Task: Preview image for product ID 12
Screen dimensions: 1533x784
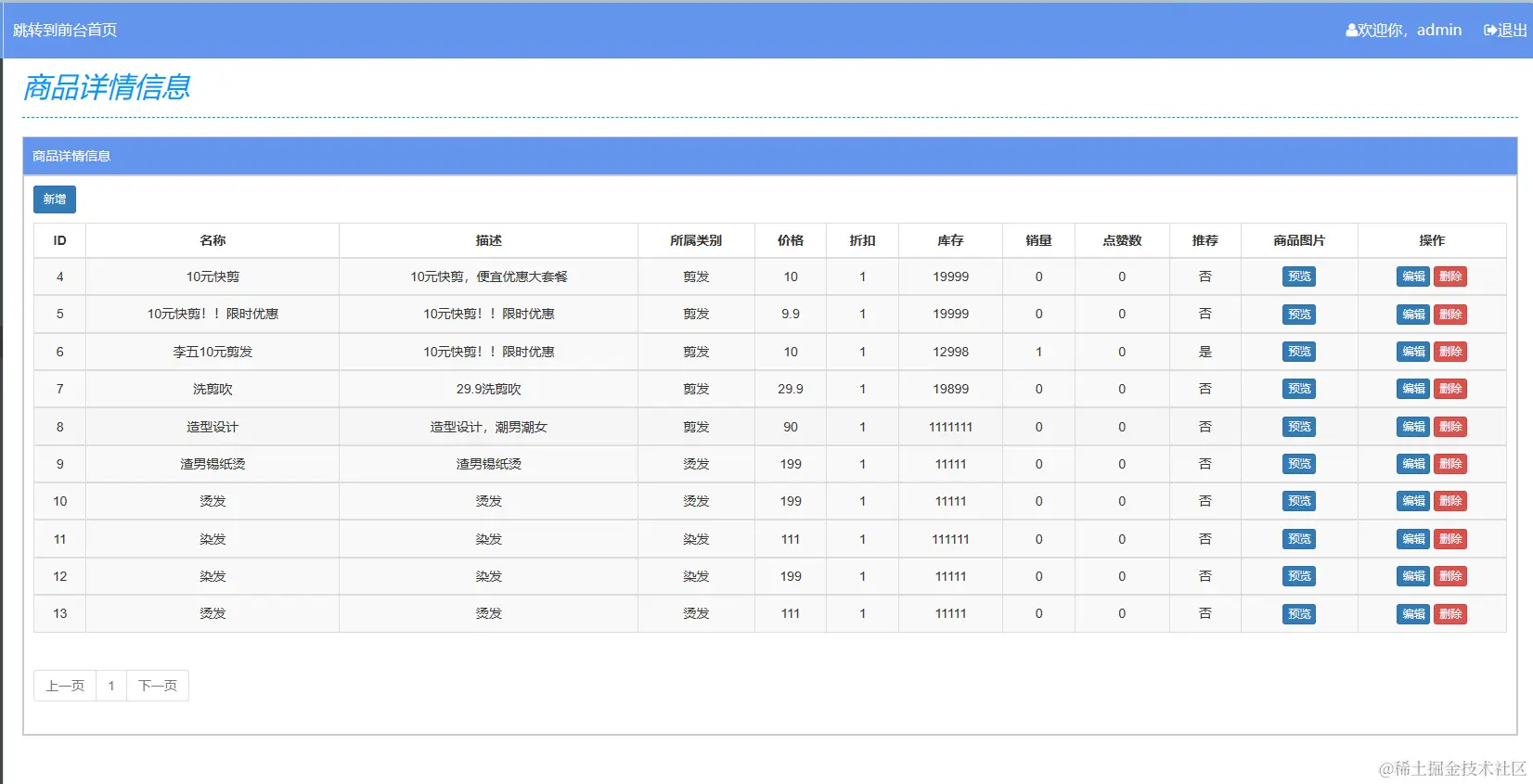Action: pos(1299,576)
